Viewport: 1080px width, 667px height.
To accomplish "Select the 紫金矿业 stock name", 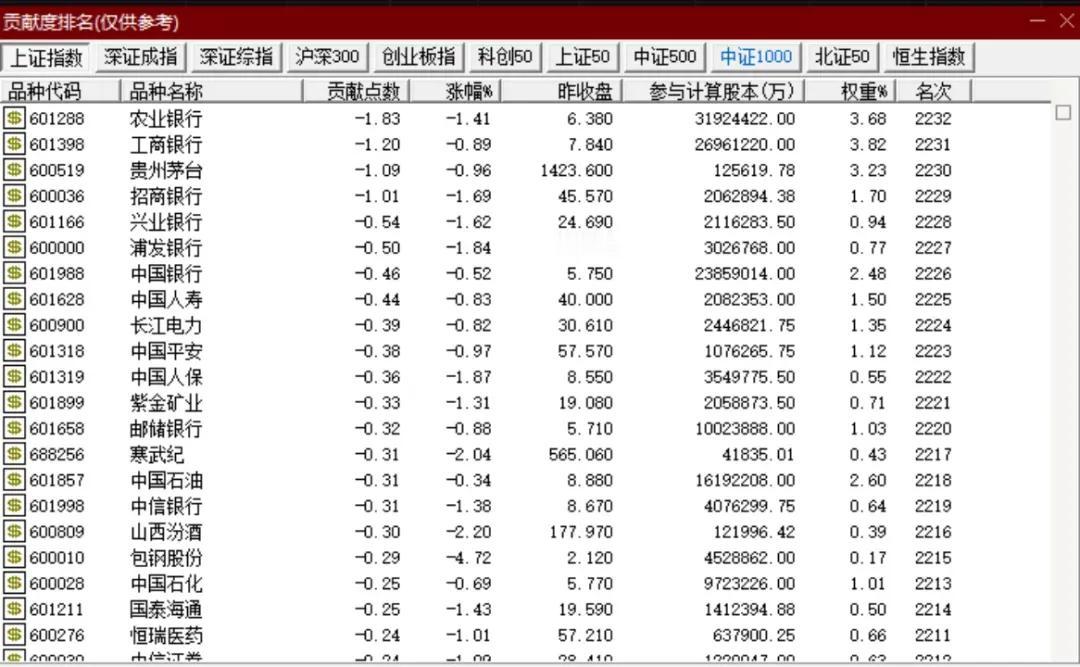I will [x=166, y=402].
